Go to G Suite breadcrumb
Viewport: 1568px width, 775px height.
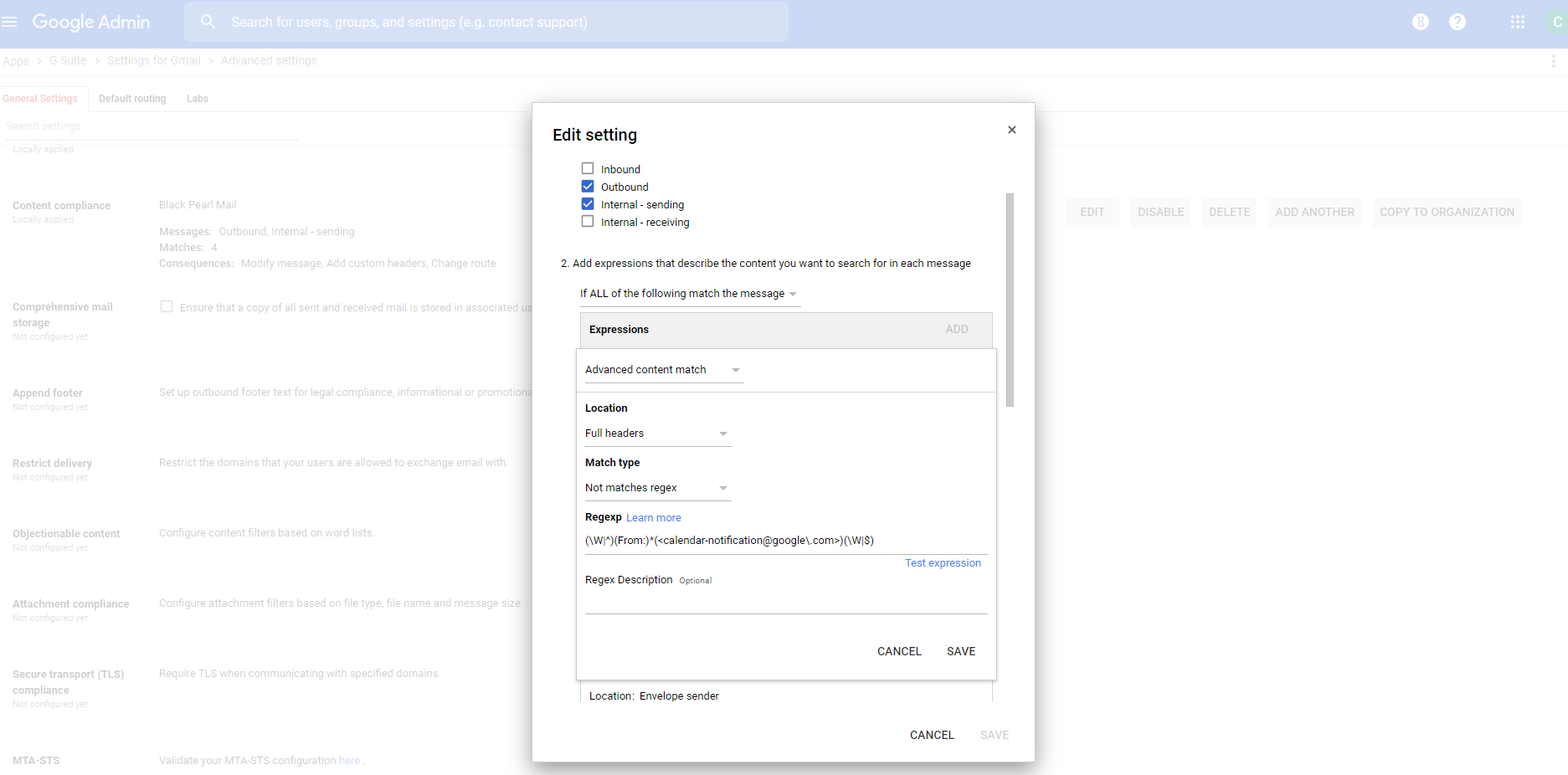68,60
